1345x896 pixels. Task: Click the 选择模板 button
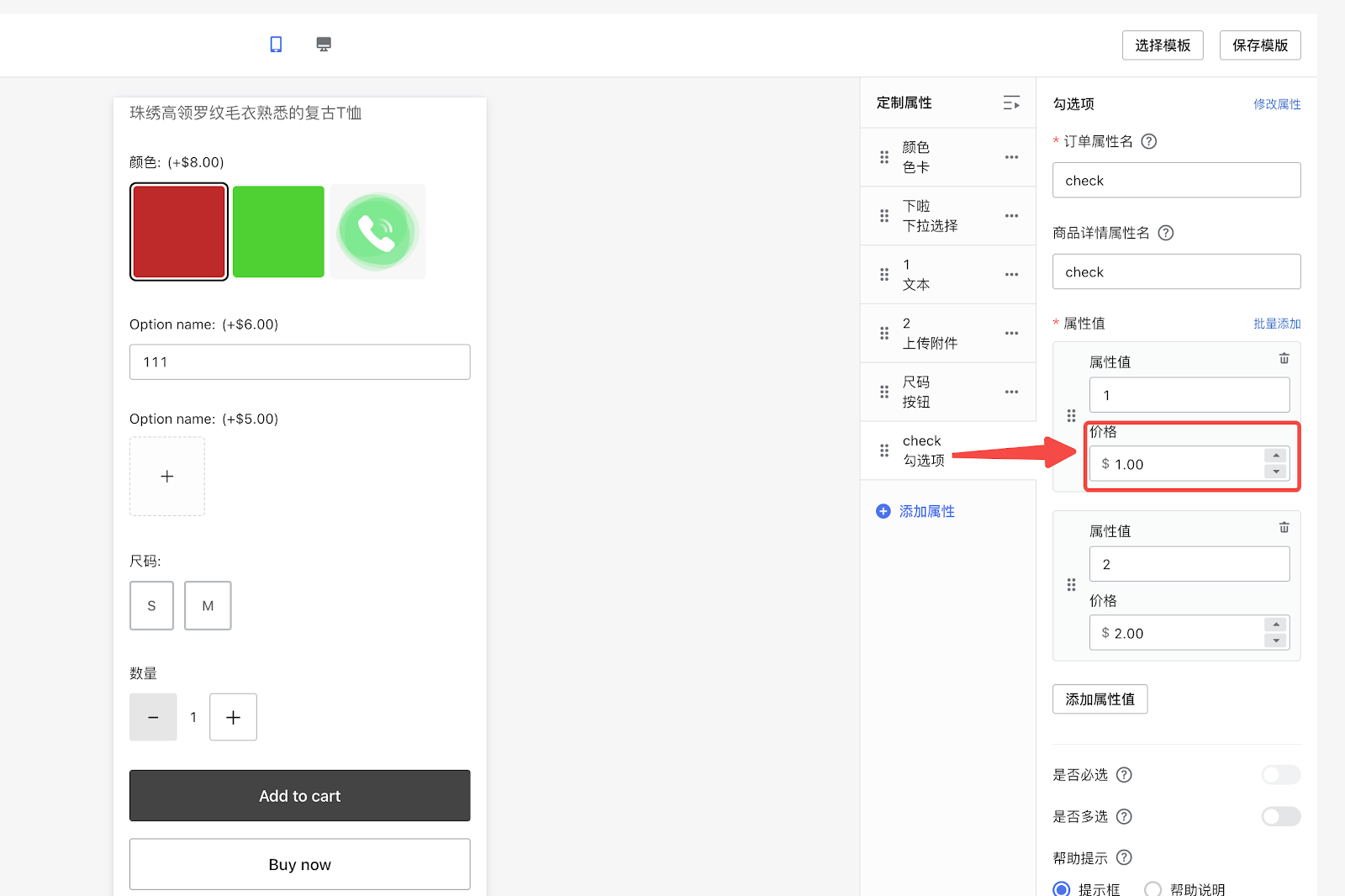pyautogui.click(x=1163, y=45)
